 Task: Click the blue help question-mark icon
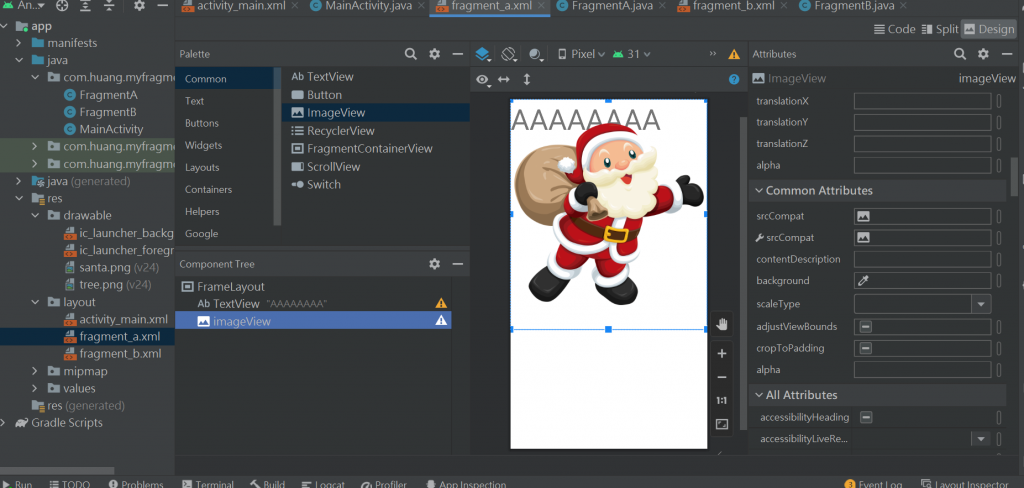734,80
